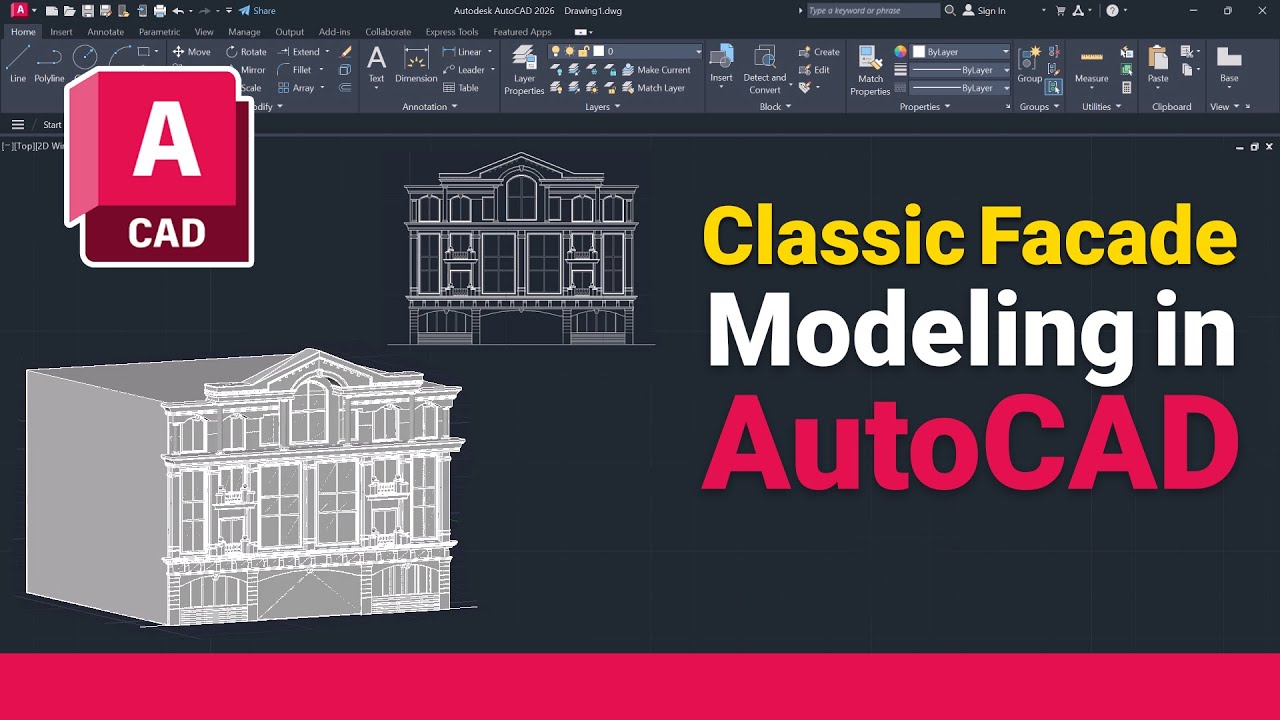Open the Rectangle tool dropdown arrow
Image resolution: width=1280 pixels, height=720 pixels.
[x=156, y=52]
